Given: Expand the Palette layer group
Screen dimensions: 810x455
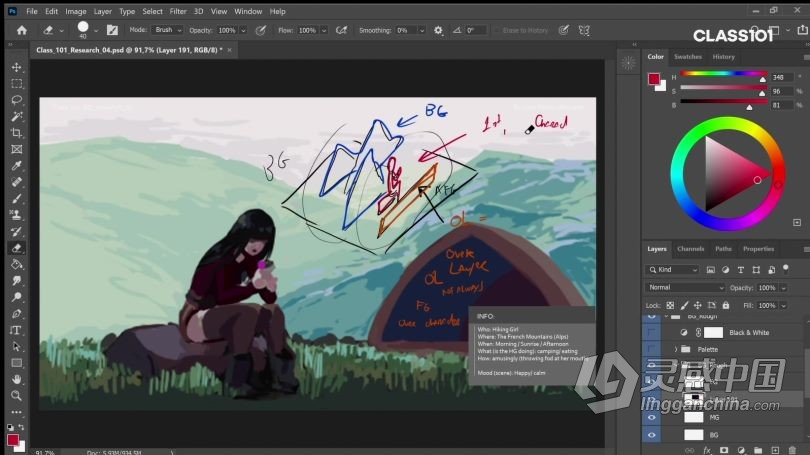Looking at the screenshot, I should (x=676, y=350).
